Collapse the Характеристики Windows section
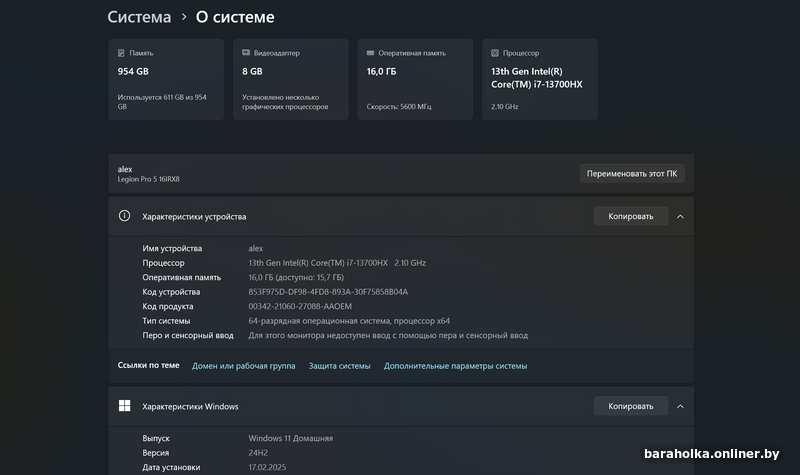The image size is (800, 475). (x=680, y=406)
